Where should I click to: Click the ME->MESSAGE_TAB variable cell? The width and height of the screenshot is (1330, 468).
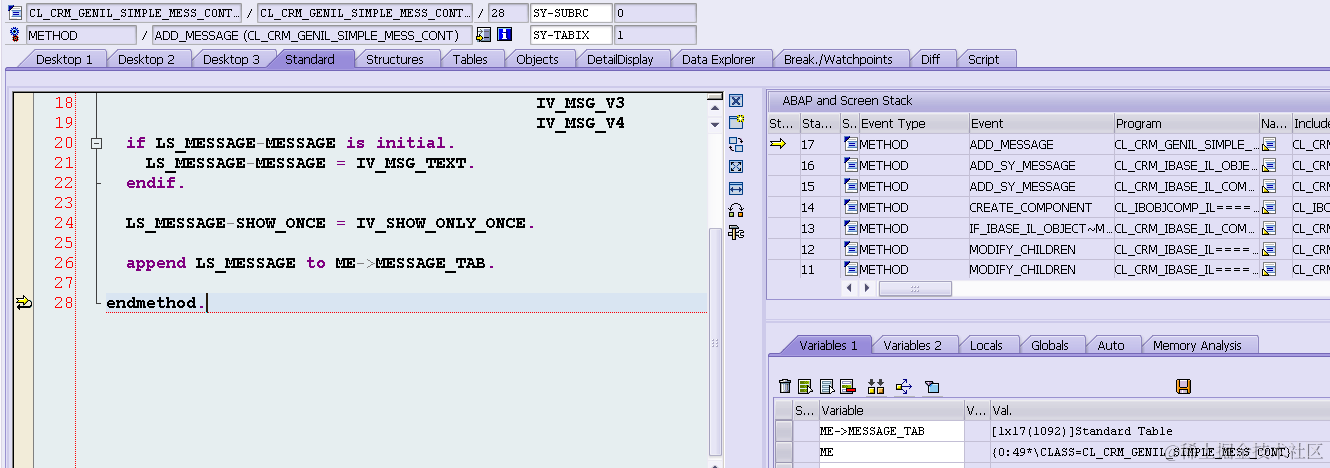point(890,431)
